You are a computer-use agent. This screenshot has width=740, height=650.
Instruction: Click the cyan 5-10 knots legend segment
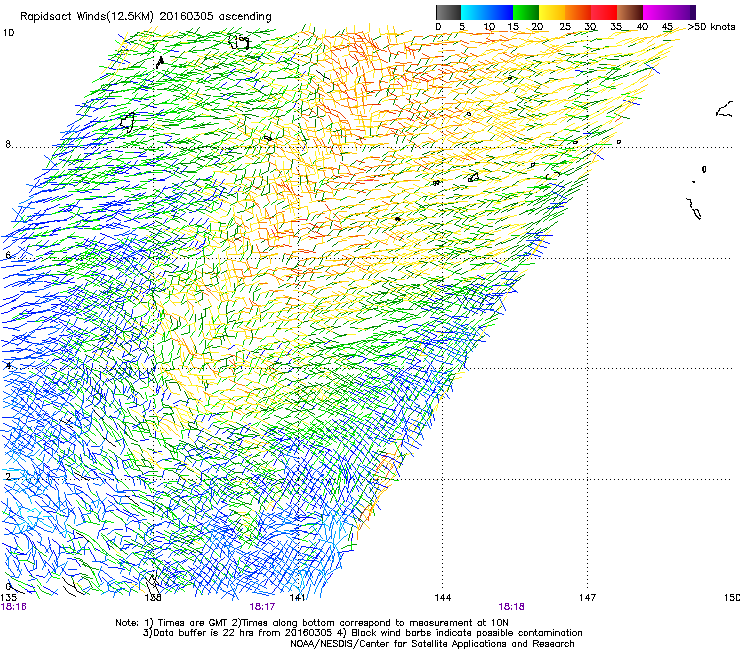click(474, 12)
